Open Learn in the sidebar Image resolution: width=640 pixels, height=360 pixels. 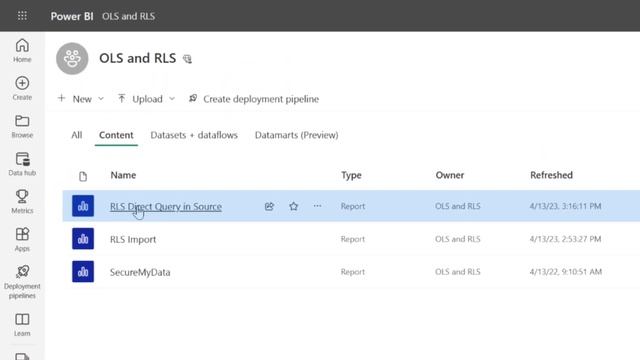pos(22,324)
